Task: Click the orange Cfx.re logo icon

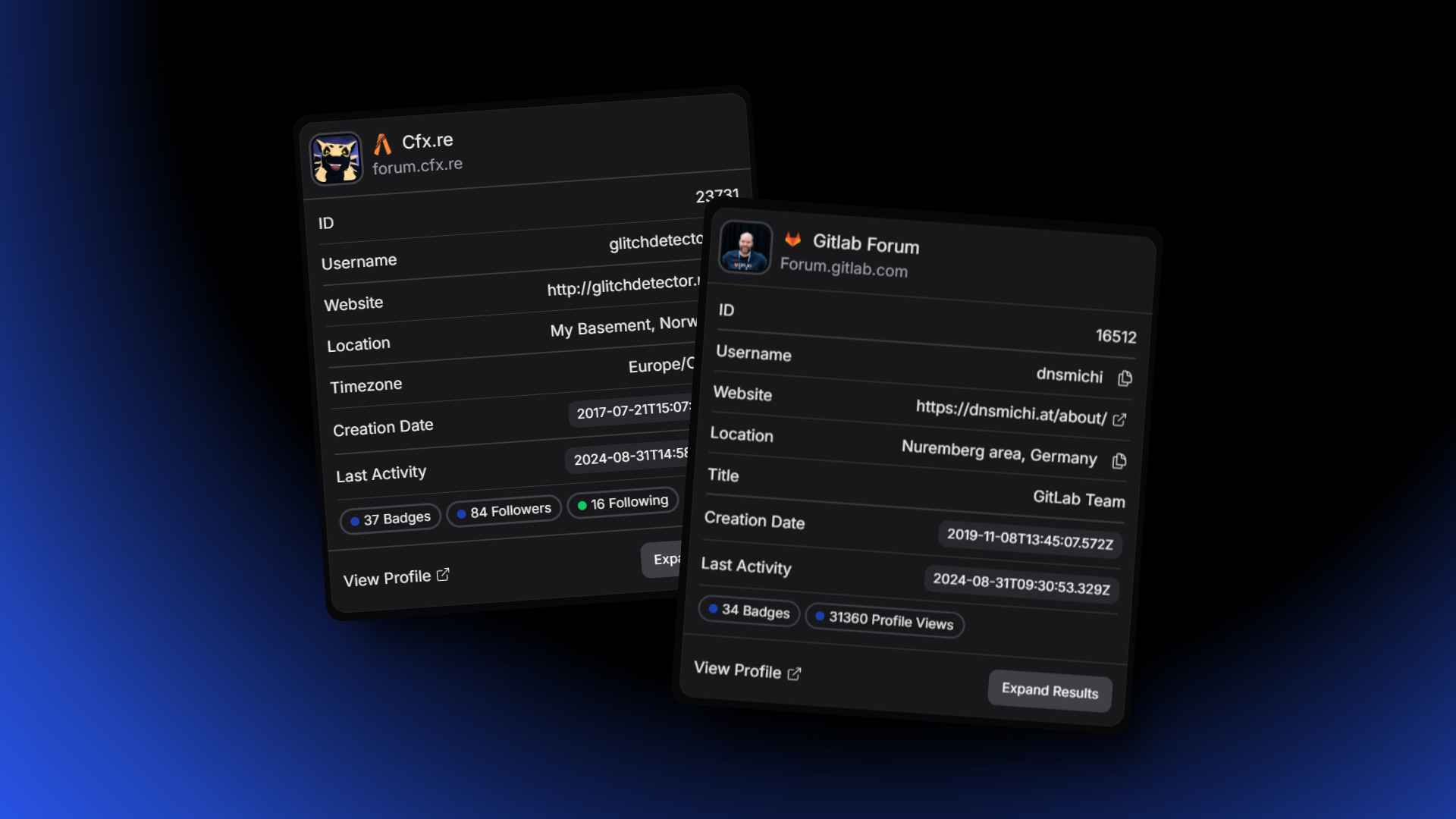Action: coord(383,144)
